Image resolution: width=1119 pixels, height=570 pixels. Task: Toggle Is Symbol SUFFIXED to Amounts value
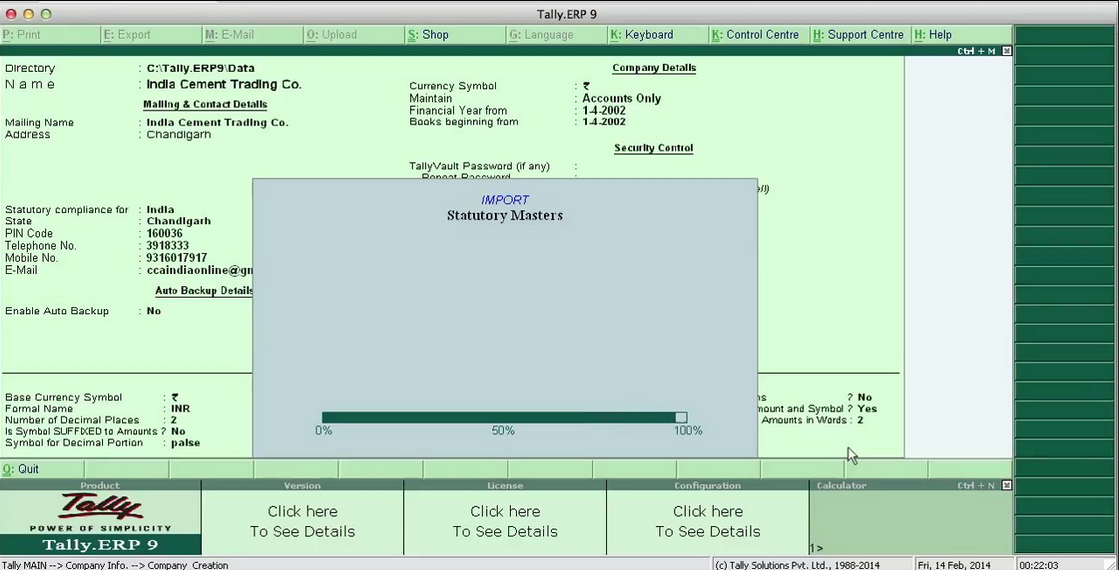178,431
